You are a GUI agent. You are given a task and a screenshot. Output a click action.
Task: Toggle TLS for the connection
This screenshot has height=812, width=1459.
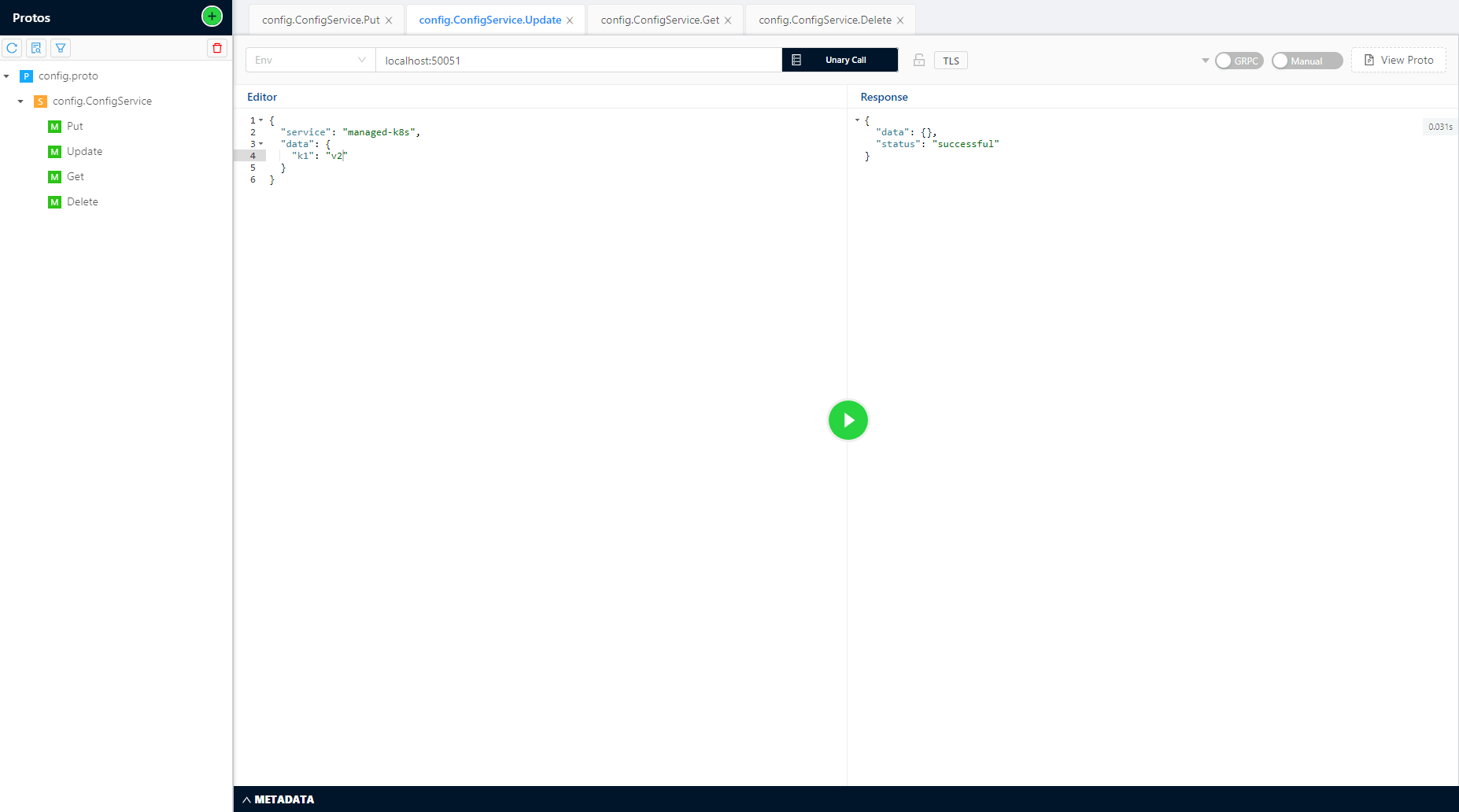[x=950, y=60]
